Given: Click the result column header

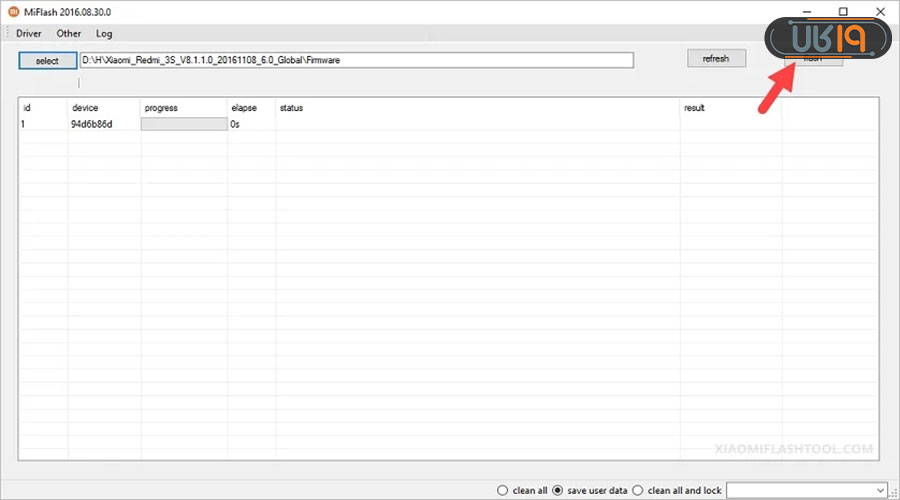Looking at the screenshot, I should pos(694,107).
